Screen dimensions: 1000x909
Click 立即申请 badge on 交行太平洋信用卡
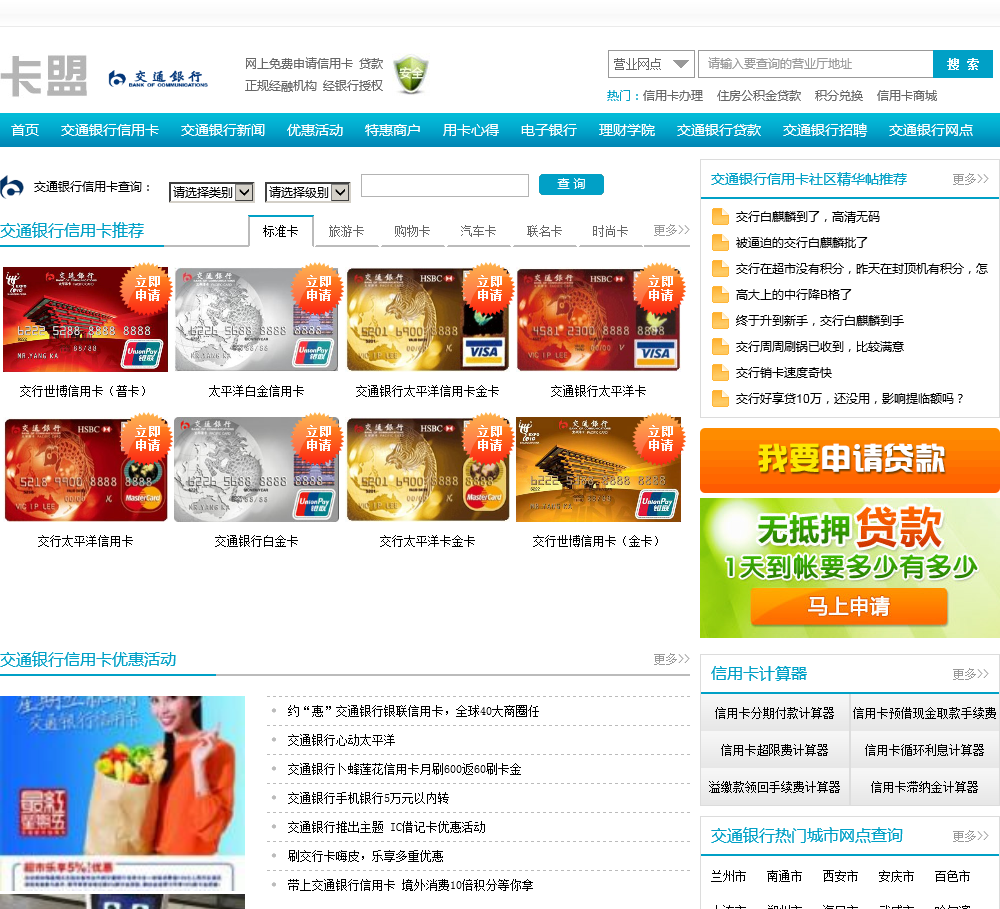tap(147, 438)
